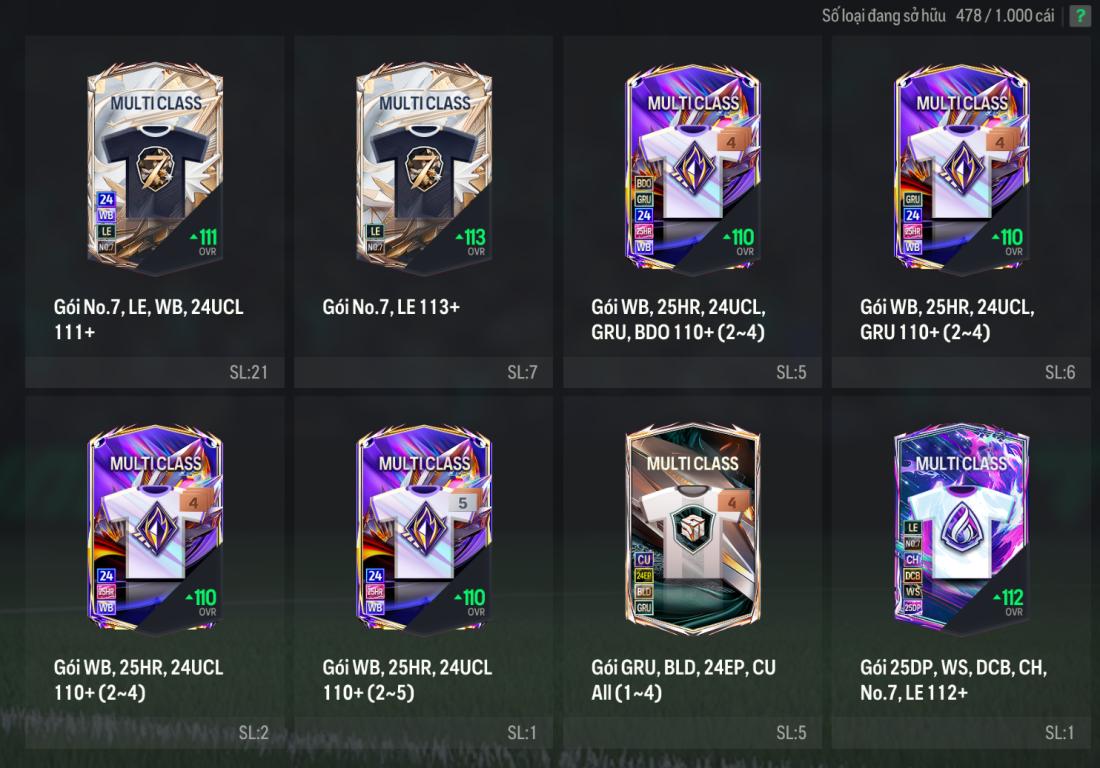Open the green question mark help icon
1100x768 pixels.
1079,16
